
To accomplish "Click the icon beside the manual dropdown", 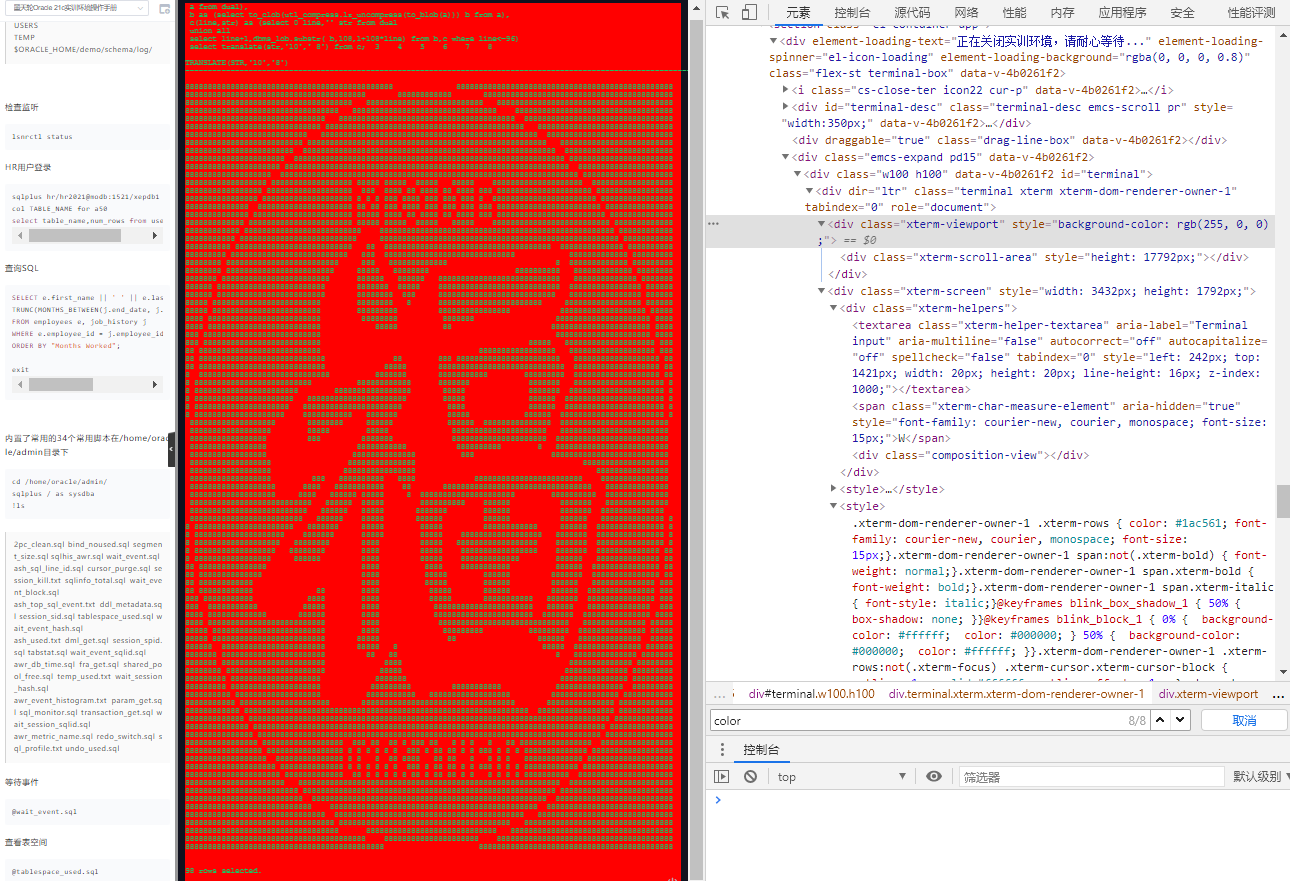I will point(165,8).
